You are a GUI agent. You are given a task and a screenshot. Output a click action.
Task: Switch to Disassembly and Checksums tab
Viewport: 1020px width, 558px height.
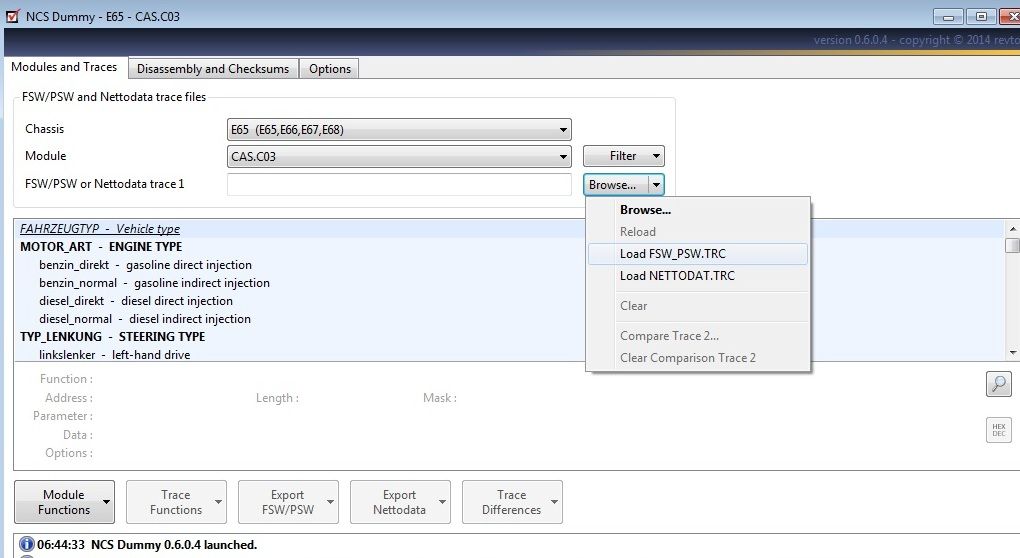(213, 68)
